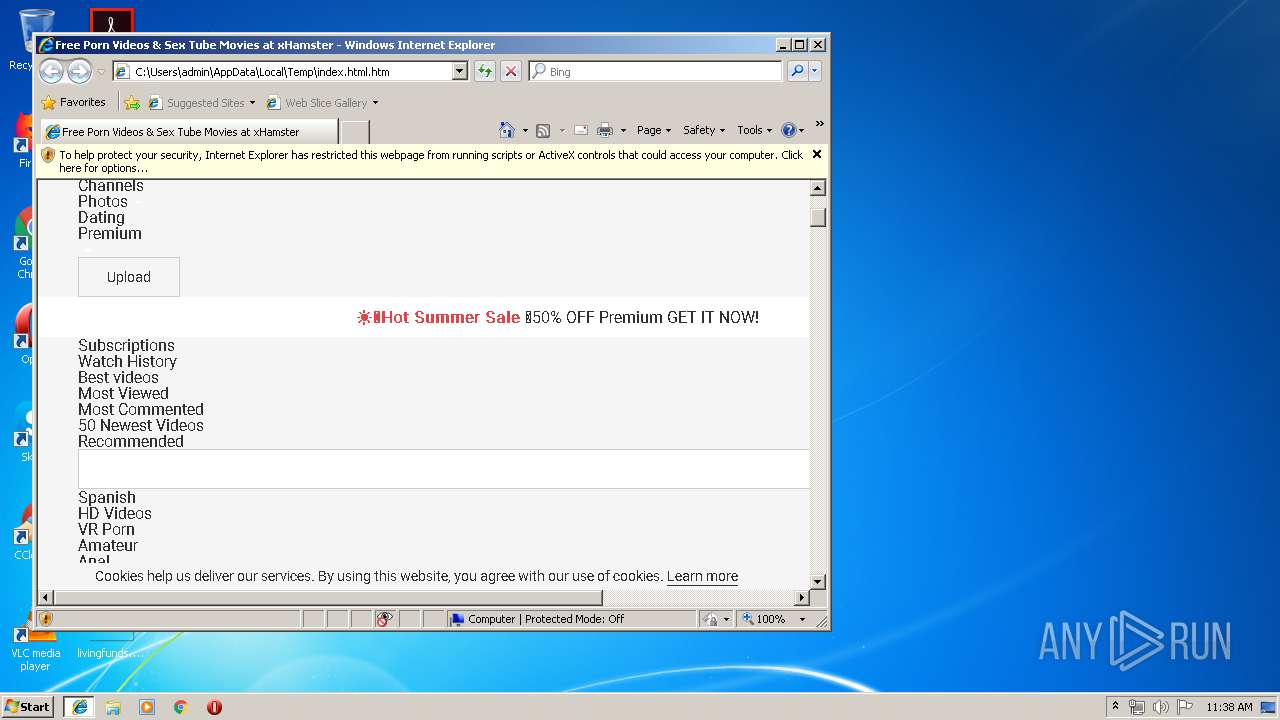Click the volume speaker tray icon
Viewport: 1280px width, 720px height.
tap(1161, 707)
